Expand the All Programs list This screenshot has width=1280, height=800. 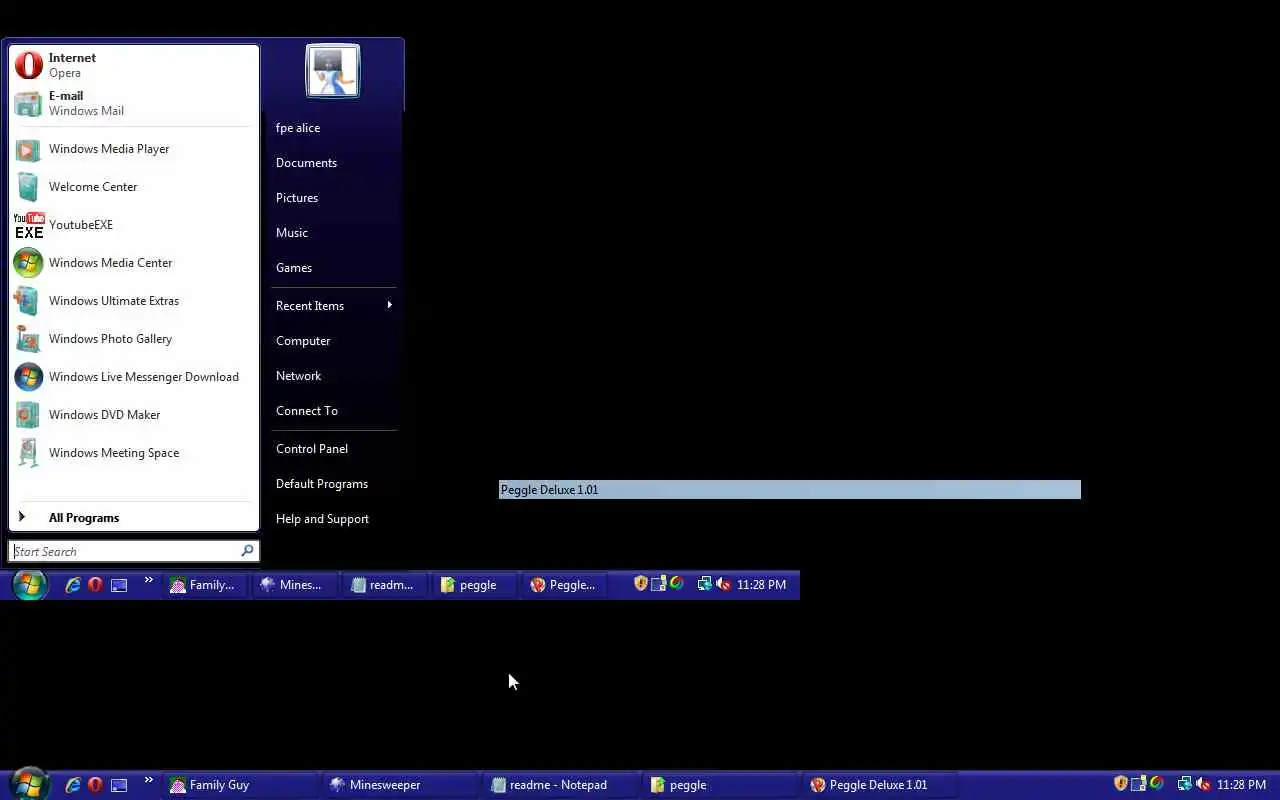coord(134,518)
